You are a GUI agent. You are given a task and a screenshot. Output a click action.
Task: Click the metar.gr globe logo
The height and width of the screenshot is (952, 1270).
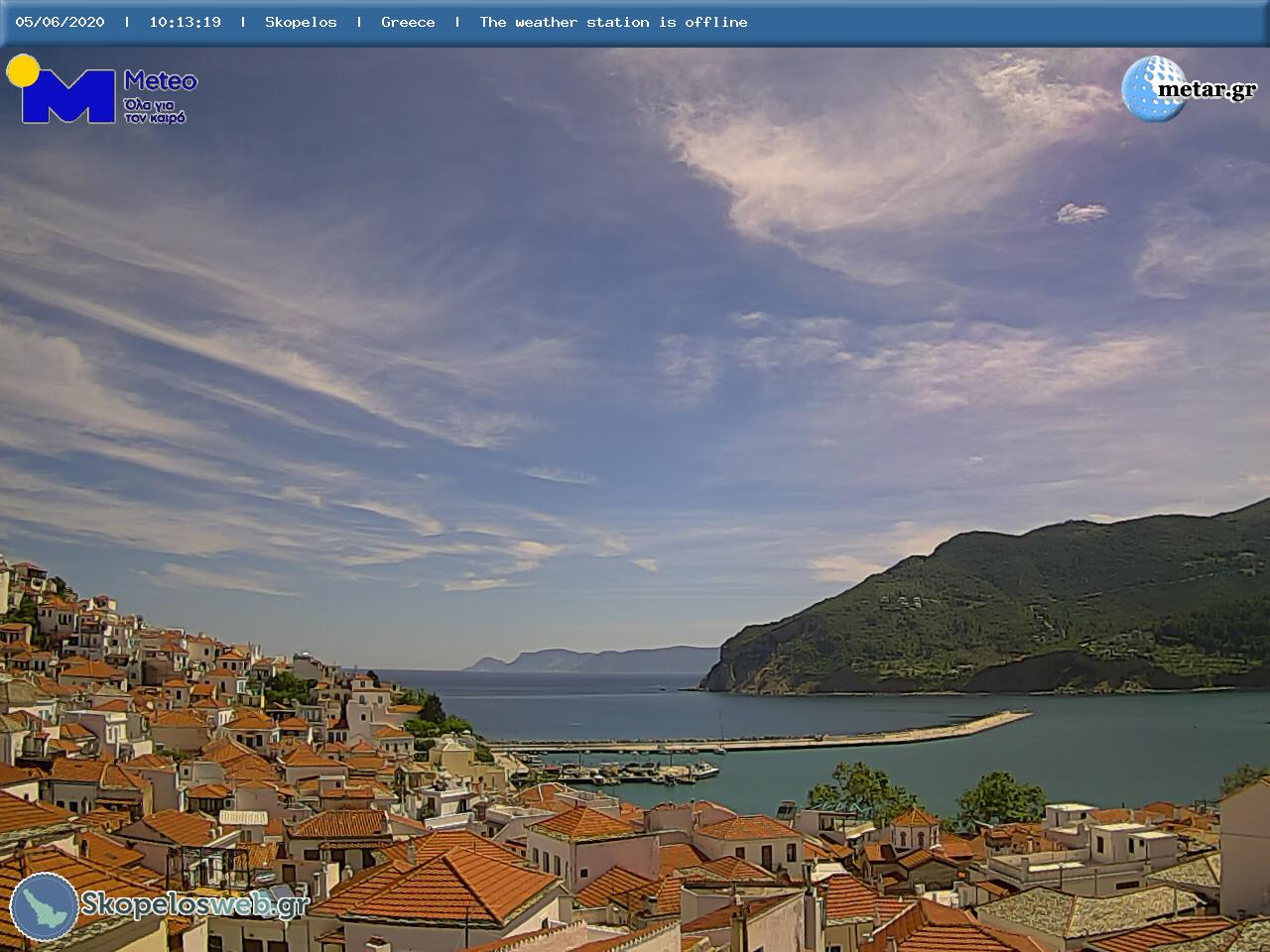click(x=1153, y=88)
